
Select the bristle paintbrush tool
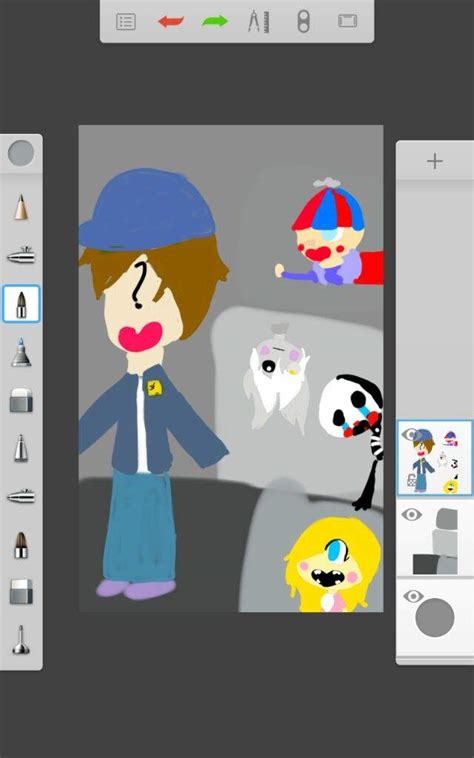21,545
